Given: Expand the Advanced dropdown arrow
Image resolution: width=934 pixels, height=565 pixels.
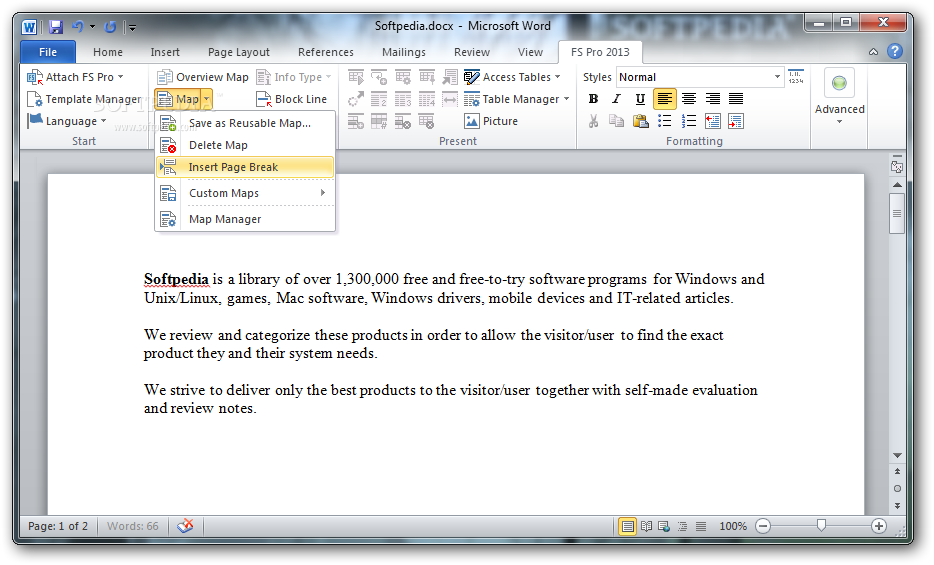Looking at the screenshot, I should (x=839, y=122).
